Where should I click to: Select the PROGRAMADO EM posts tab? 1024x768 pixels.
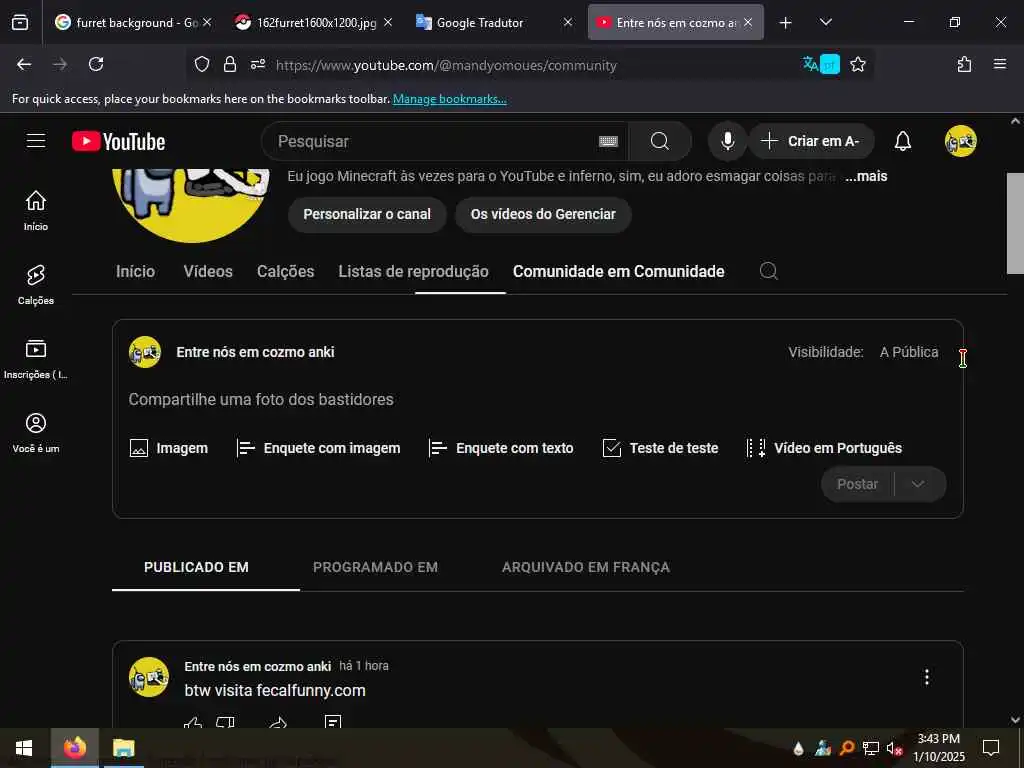click(375, 567)
